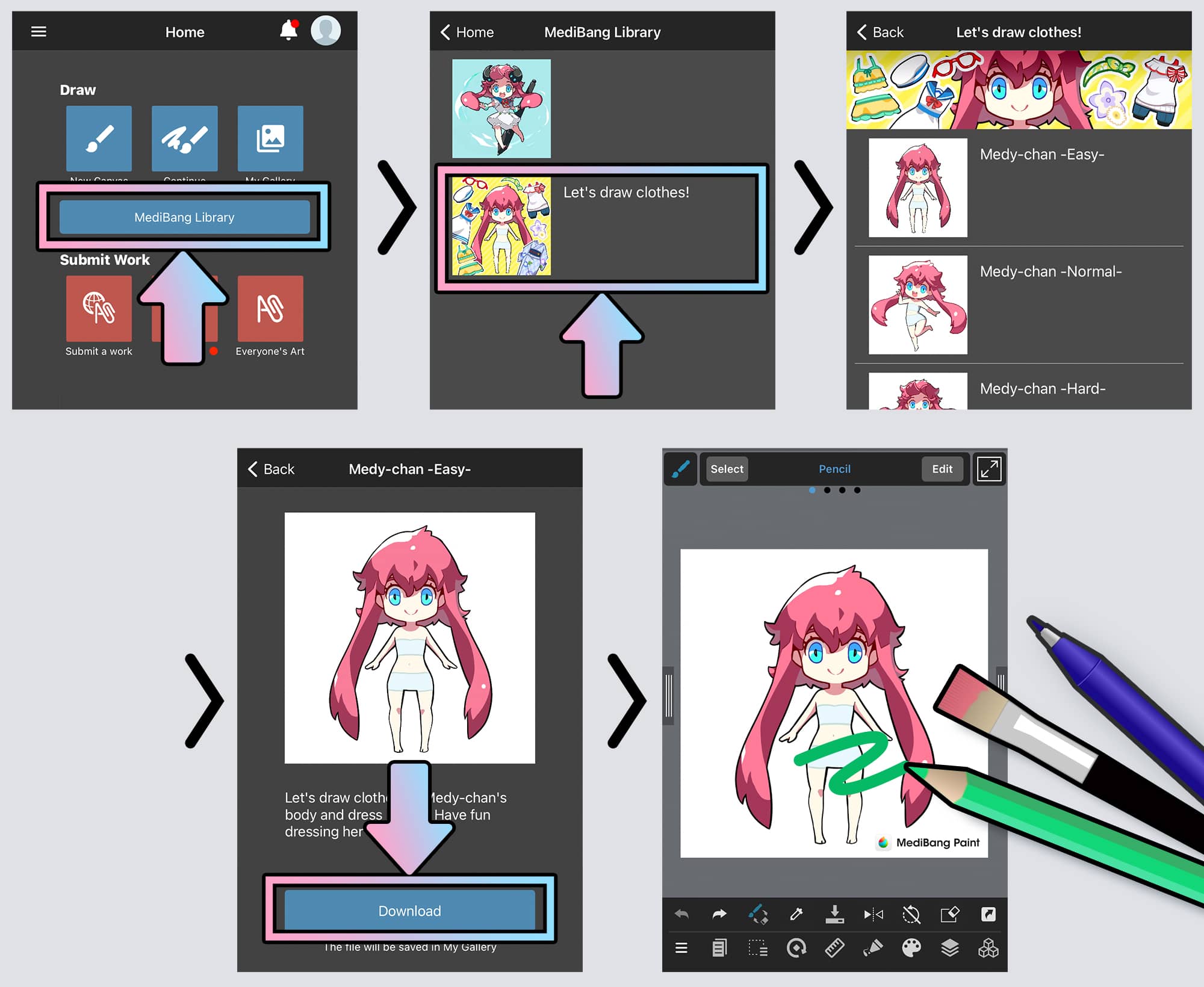The image size is (1204, 987).
Task: Open the 3D cubes materials icon
Action: point(988,948)
